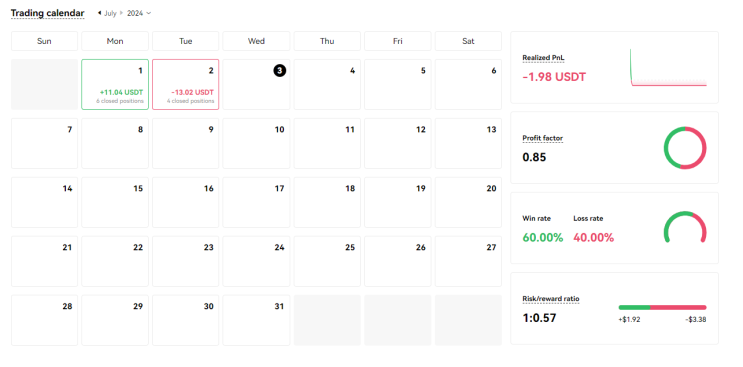Select July 4 calendar cell

[327, 84]
